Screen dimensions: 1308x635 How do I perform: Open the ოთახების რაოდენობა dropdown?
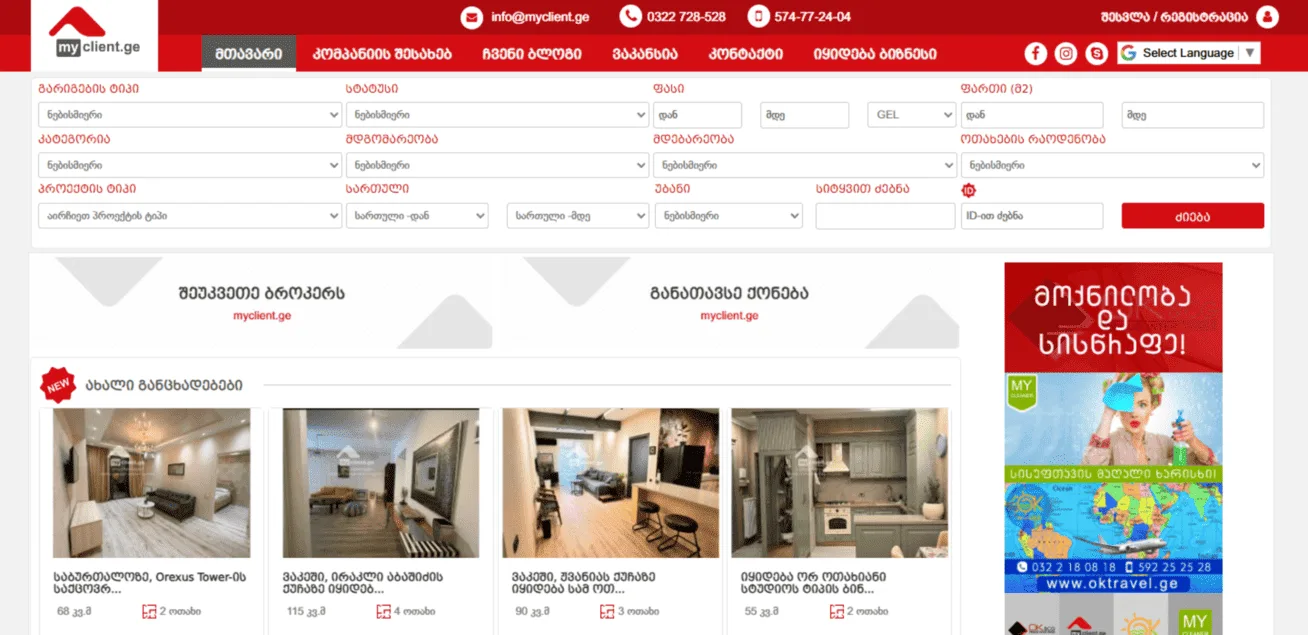click(x=1112, y=165)
